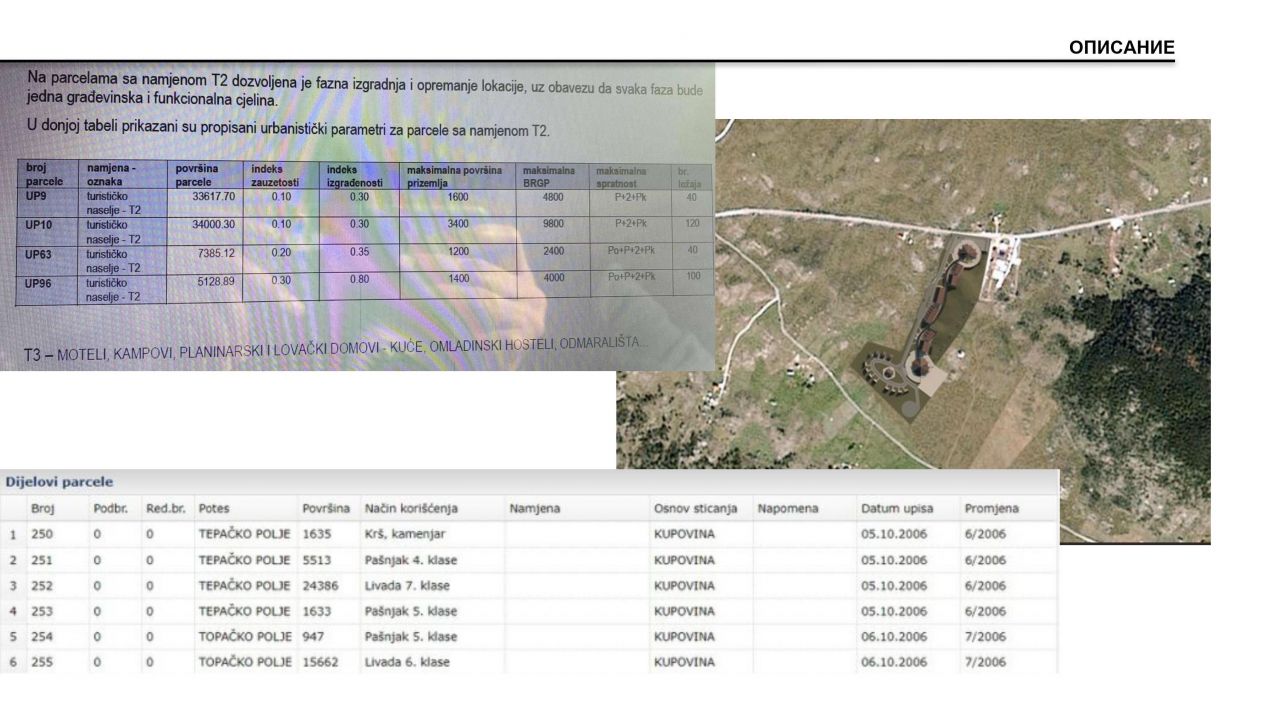Click the UP96 parcel cell
The height and width of the screenshot is (720, 1280).
coord(39,284)
